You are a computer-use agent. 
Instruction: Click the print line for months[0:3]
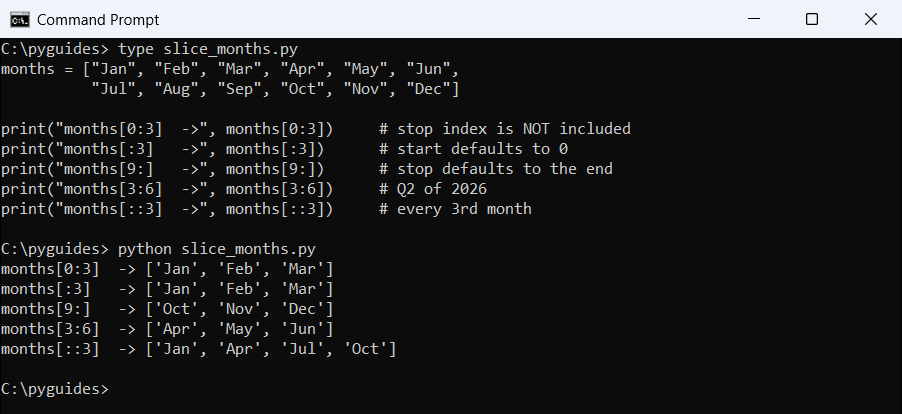(316, 129)
